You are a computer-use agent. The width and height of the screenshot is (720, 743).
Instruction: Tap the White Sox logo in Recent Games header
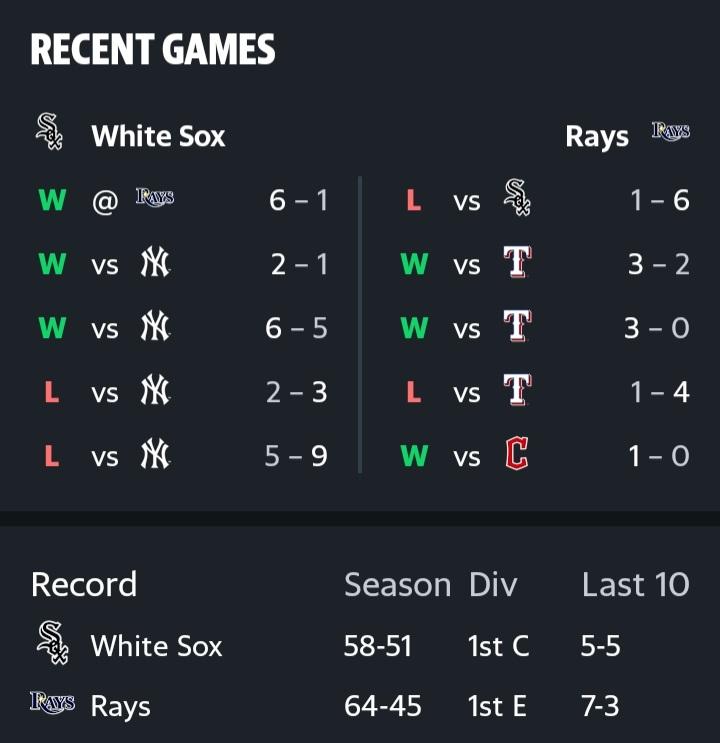click(x=49, y=131)
